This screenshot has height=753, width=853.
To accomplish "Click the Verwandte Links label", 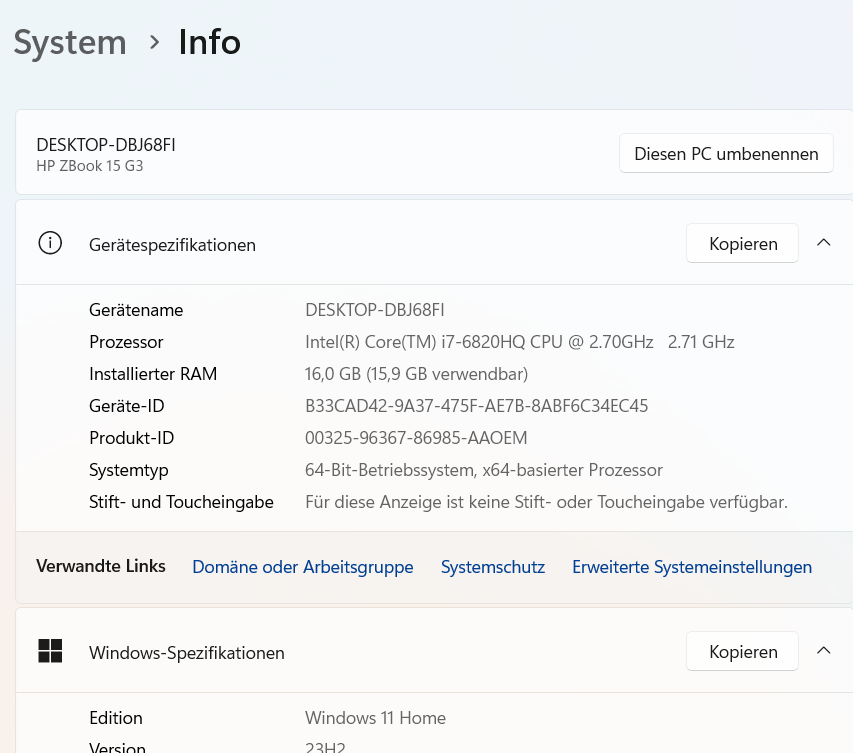I will coord(101,566).
